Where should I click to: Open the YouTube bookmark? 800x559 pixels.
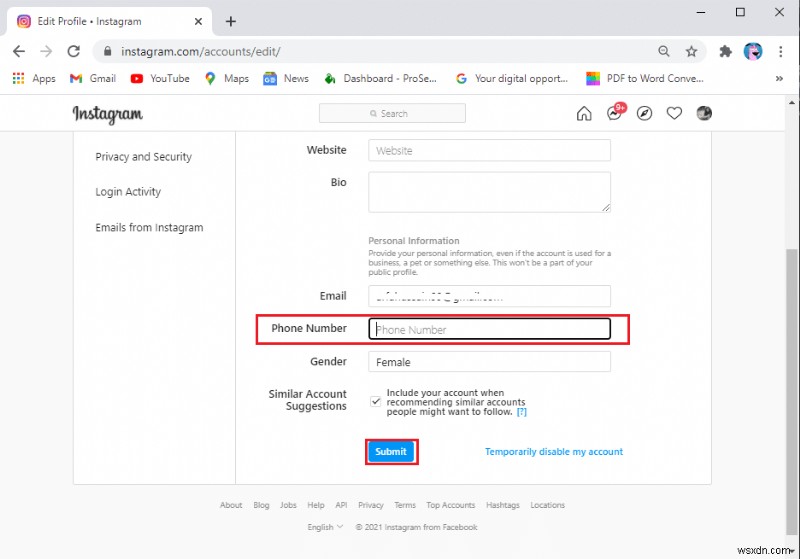coord(160,79)
